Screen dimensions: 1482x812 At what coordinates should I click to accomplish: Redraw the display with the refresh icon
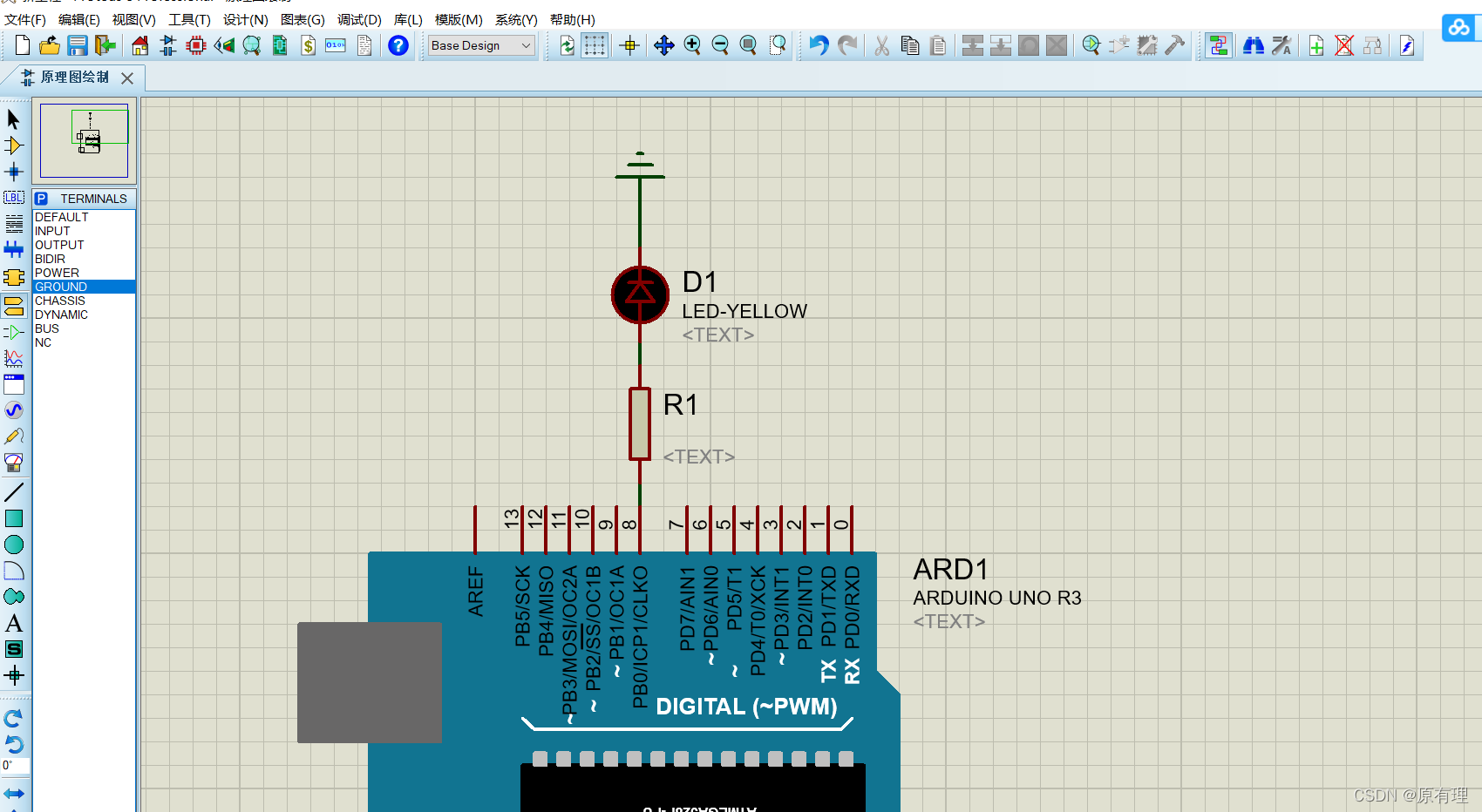(x=567, y=45)
